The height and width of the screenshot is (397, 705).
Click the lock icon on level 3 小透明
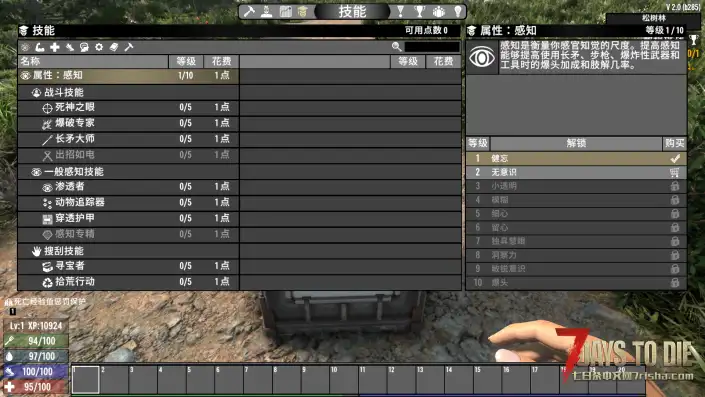[674, 186]
